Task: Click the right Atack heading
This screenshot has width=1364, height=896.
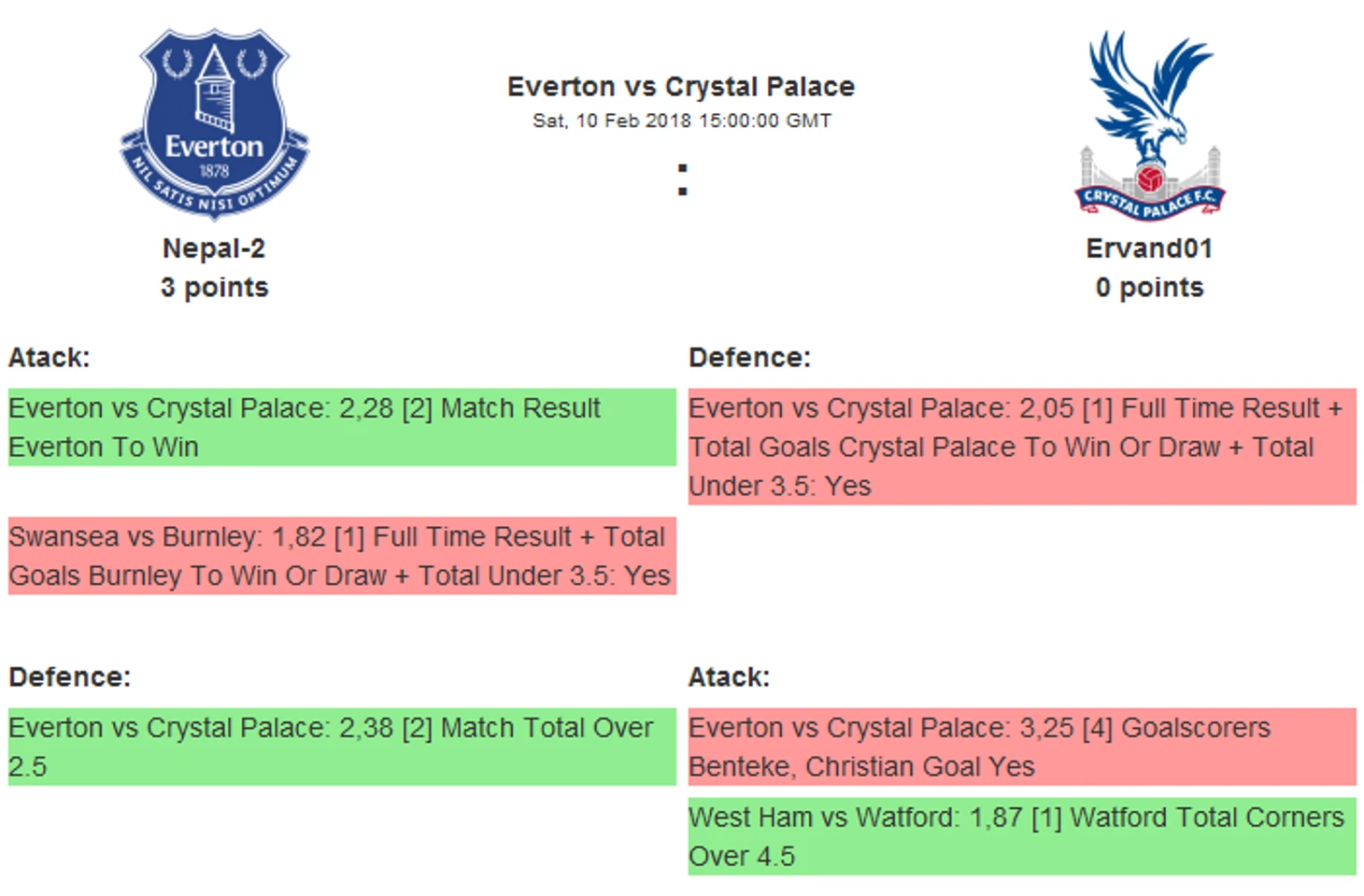Action: [x=729, y=677]
